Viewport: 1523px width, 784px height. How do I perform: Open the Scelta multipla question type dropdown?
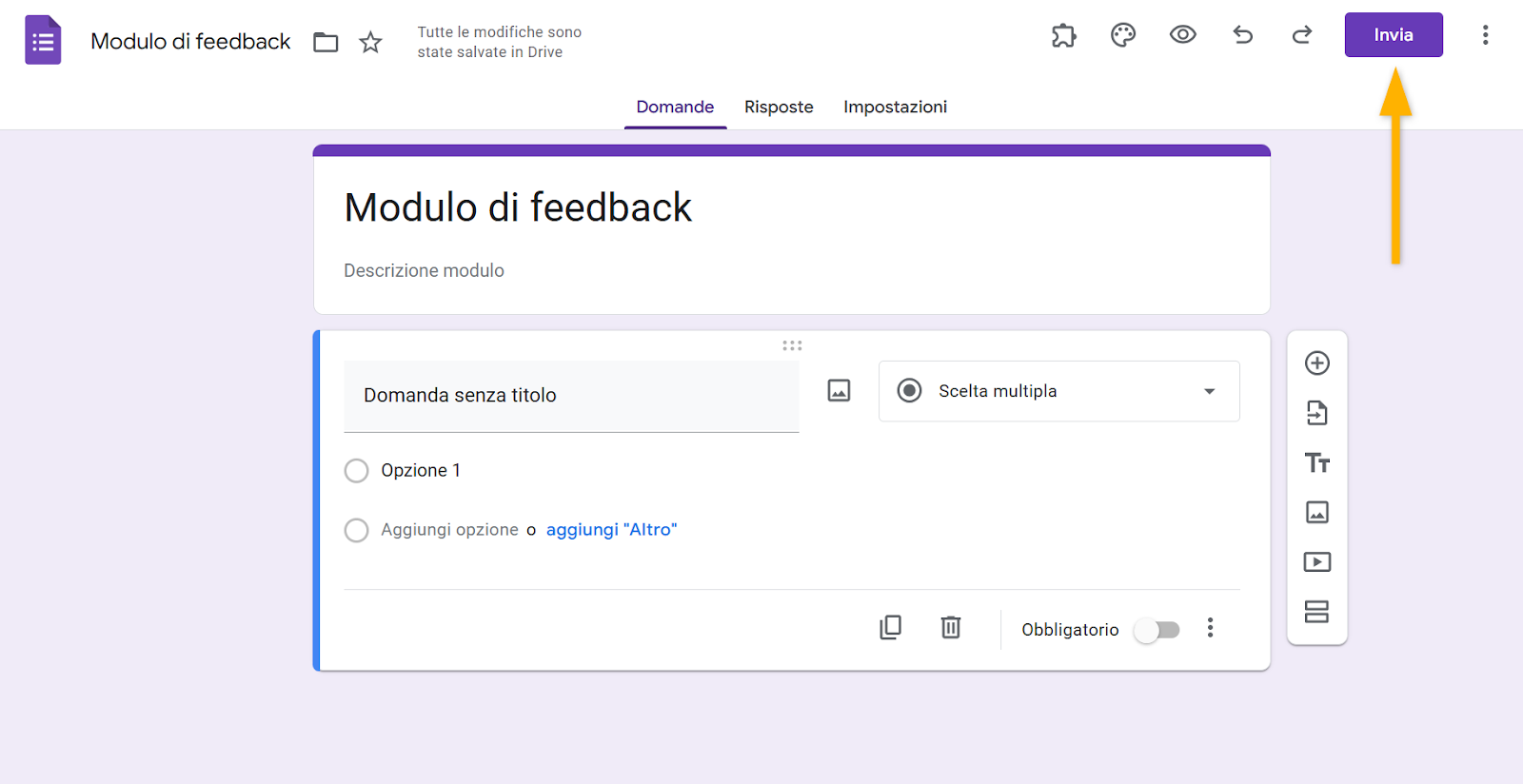(x=1058, y=391)
